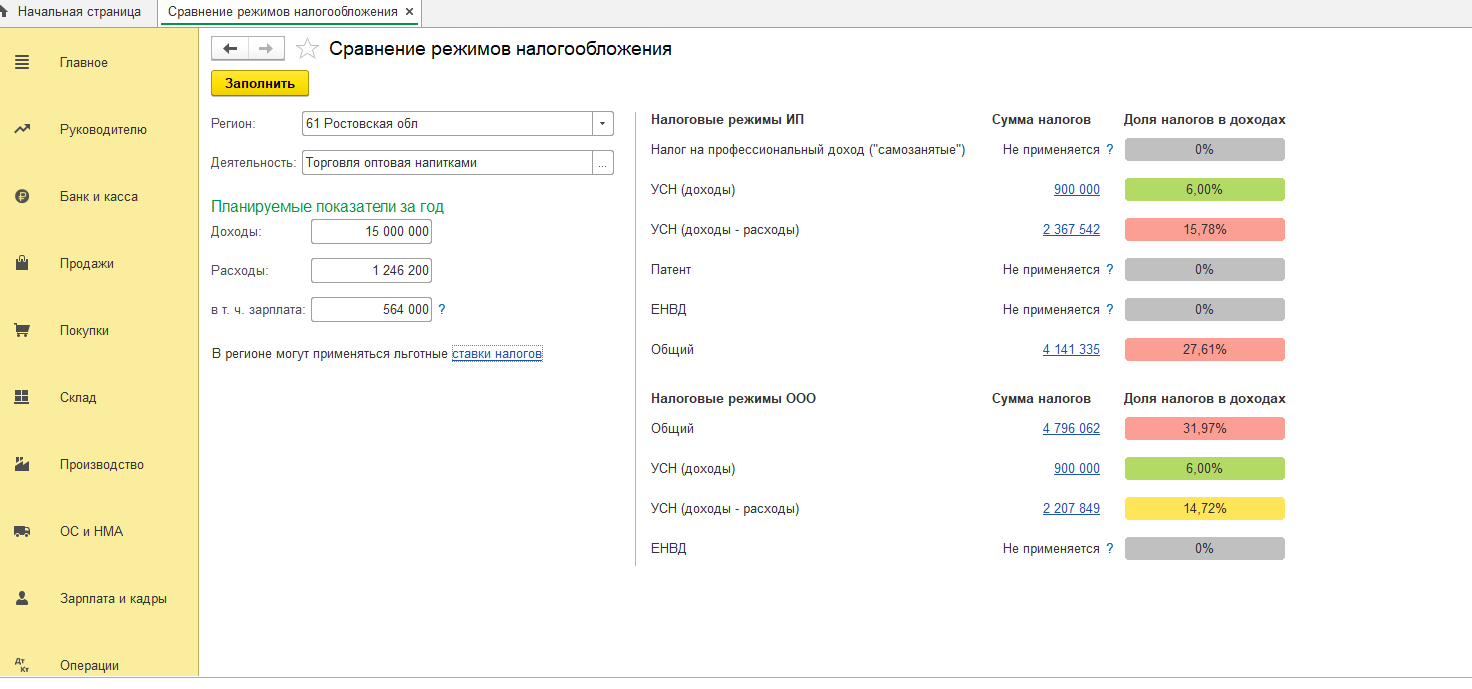The width and height of the screenshot is (1472, 689).
Task: Navigate back with the left arrow button
Action: [x=230, y=49]
